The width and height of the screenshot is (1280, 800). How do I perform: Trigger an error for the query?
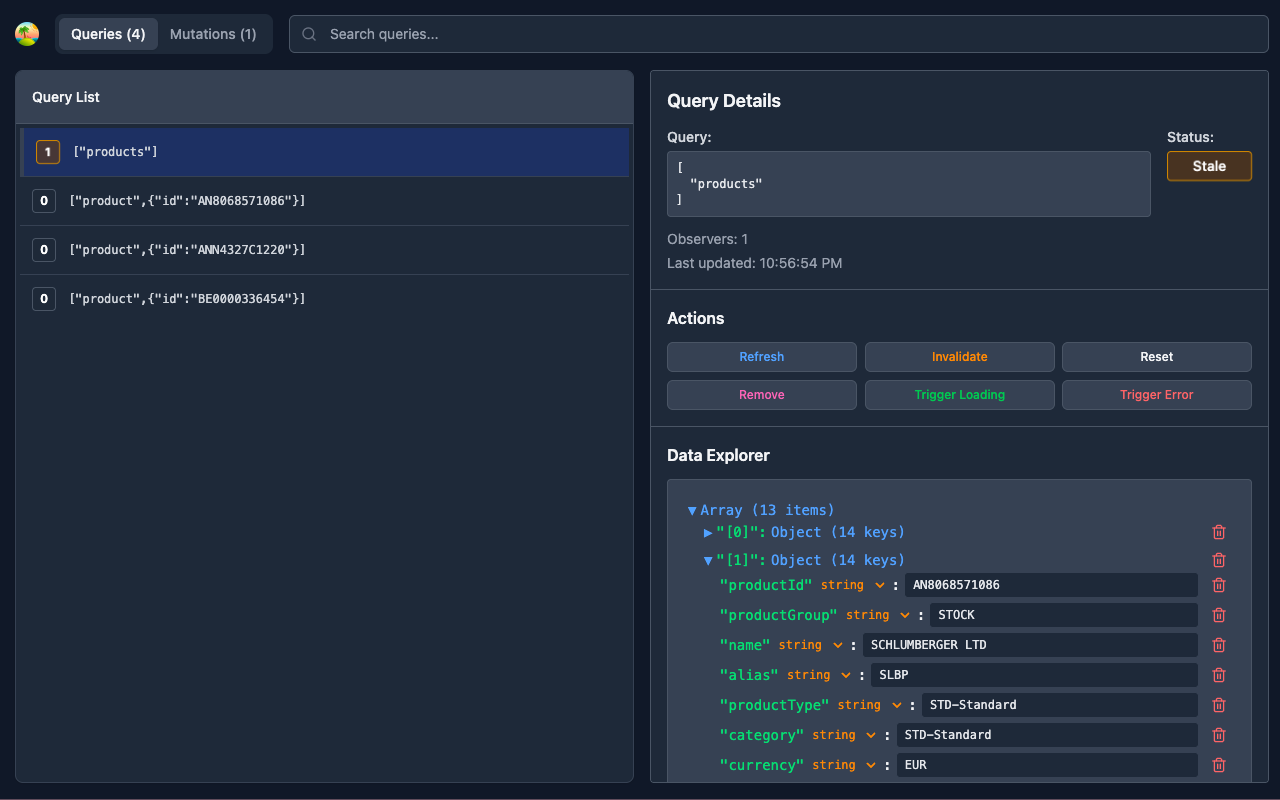tap(1156, 394)
